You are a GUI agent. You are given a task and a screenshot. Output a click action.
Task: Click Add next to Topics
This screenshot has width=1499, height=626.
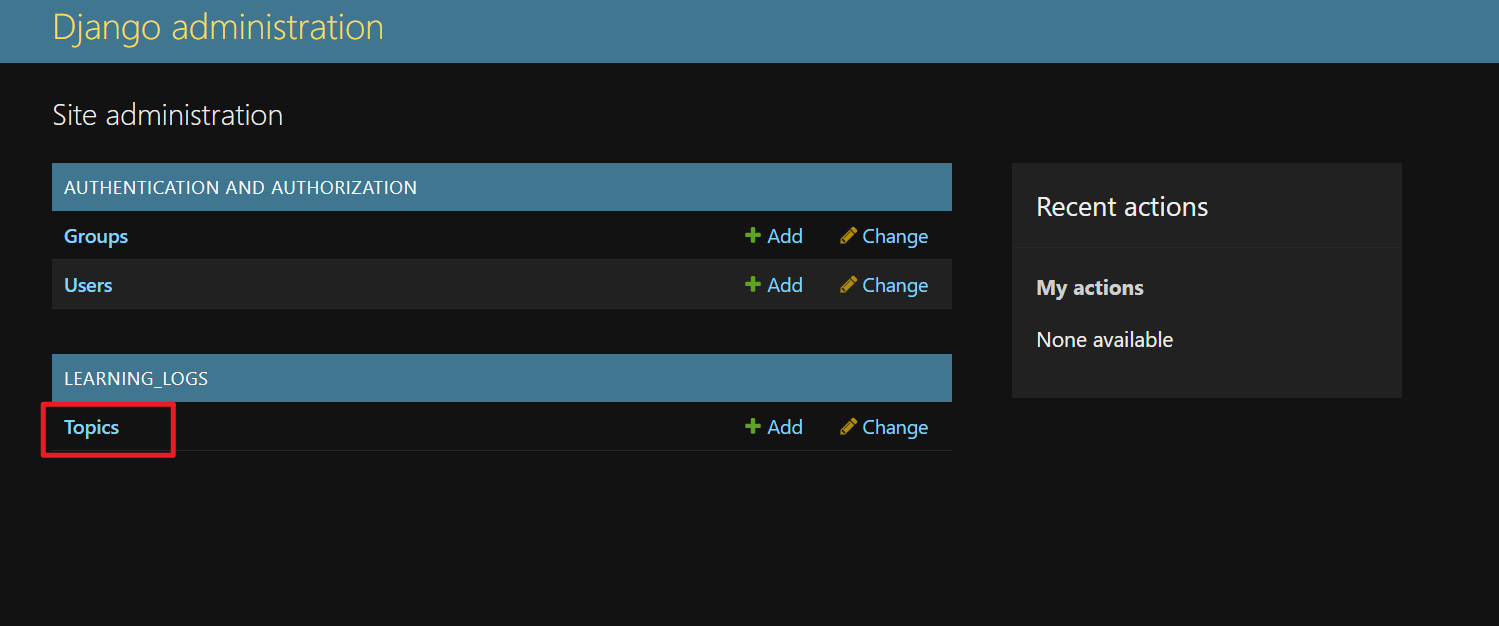click(x=783, y=426)
